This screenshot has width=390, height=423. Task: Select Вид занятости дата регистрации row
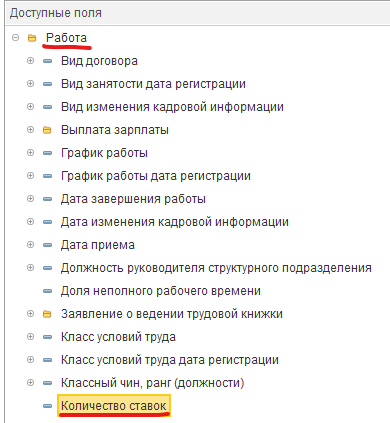point(153,84)
